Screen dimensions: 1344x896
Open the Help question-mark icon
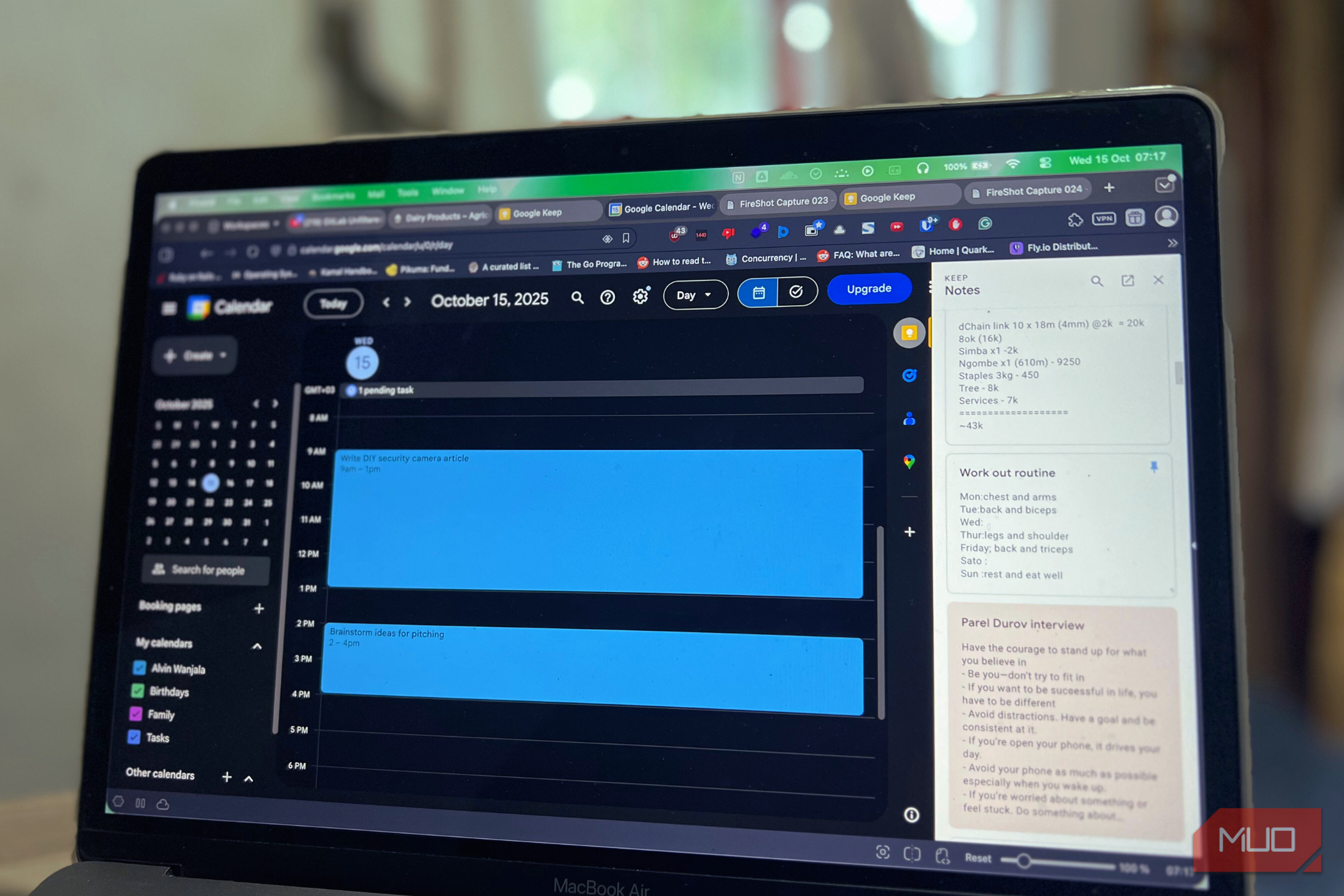click(x=607, y=296)
